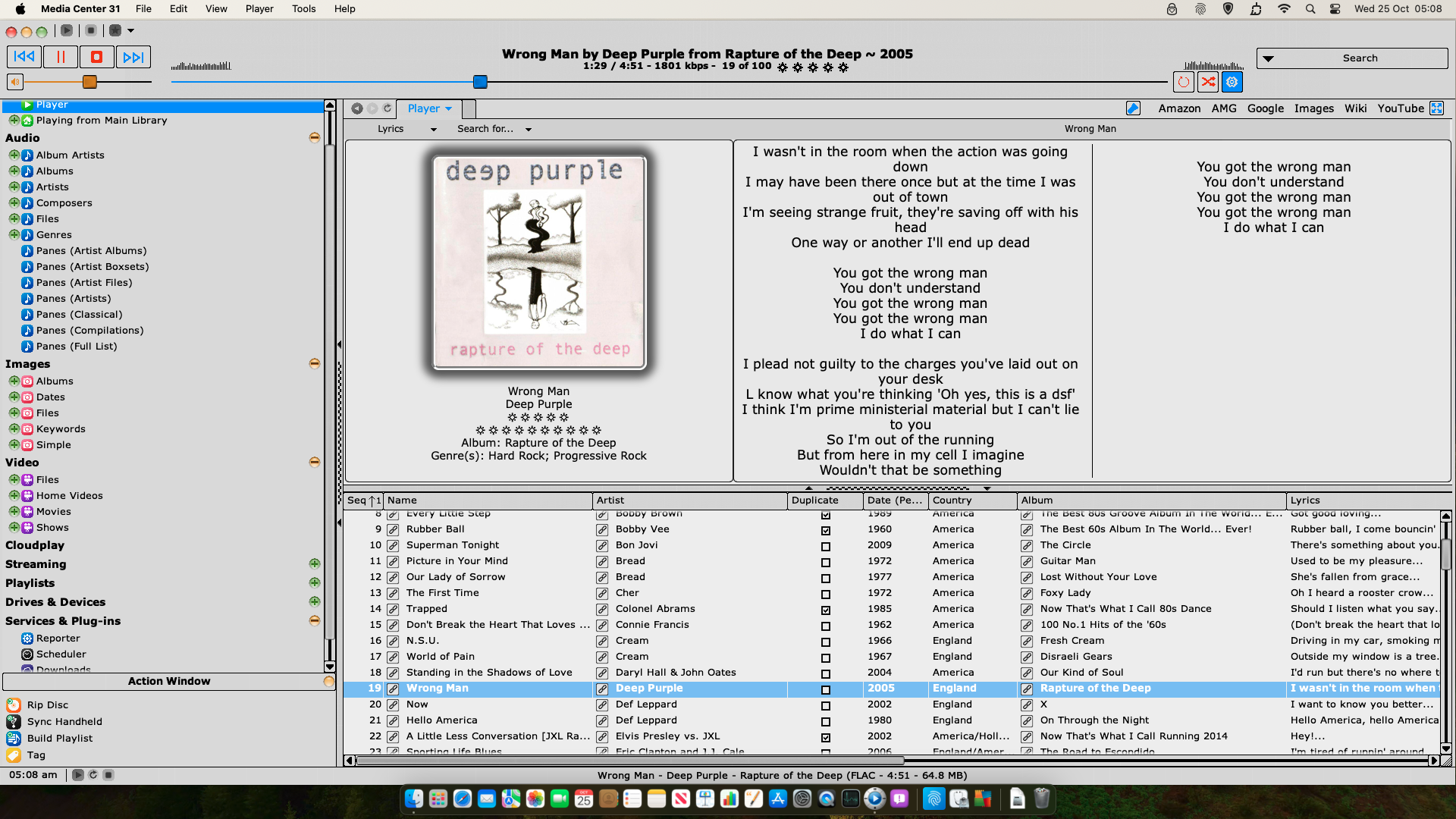1456x819 pixels.
Task: Click the status bar play icon
Action: pos(78,775)
